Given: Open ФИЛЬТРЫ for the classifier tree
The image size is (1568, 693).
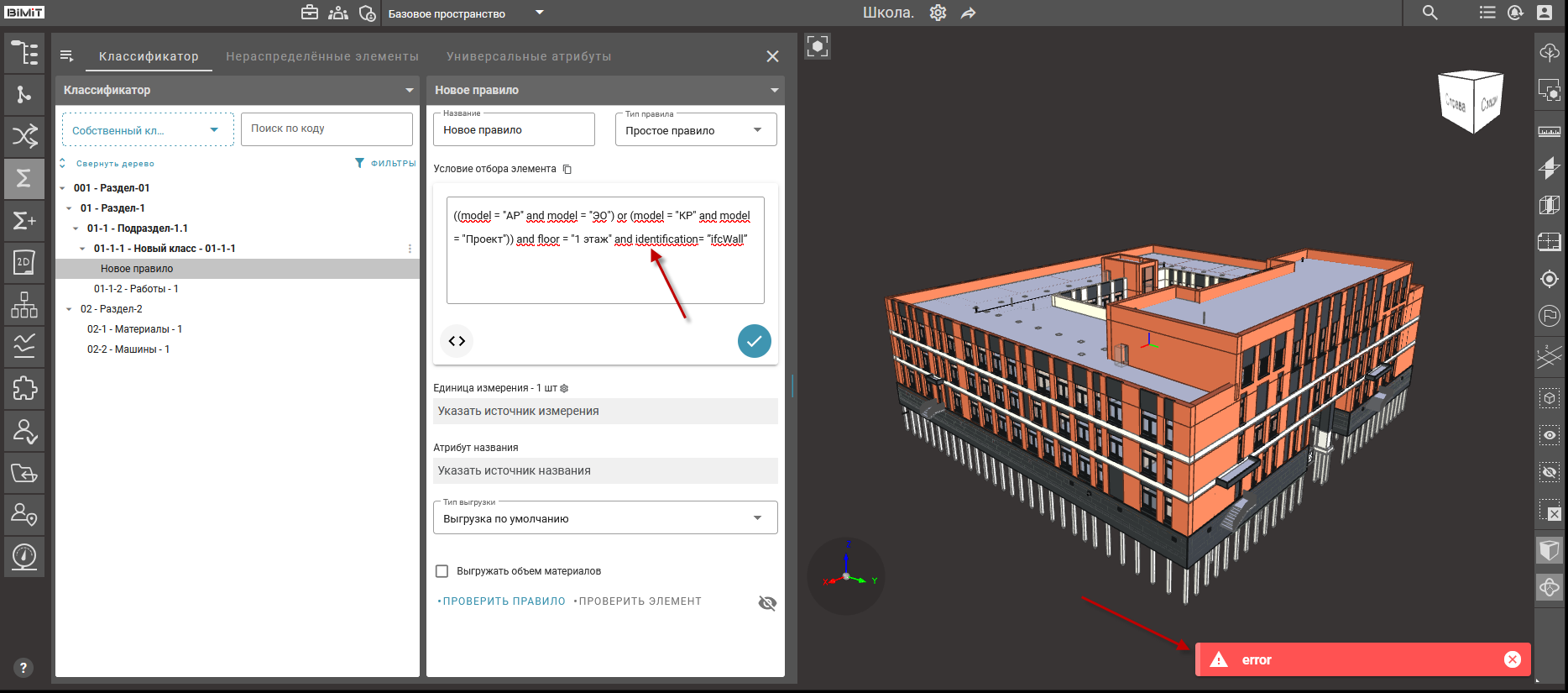Looking at the screenshot, I should [x=385, y=163].
